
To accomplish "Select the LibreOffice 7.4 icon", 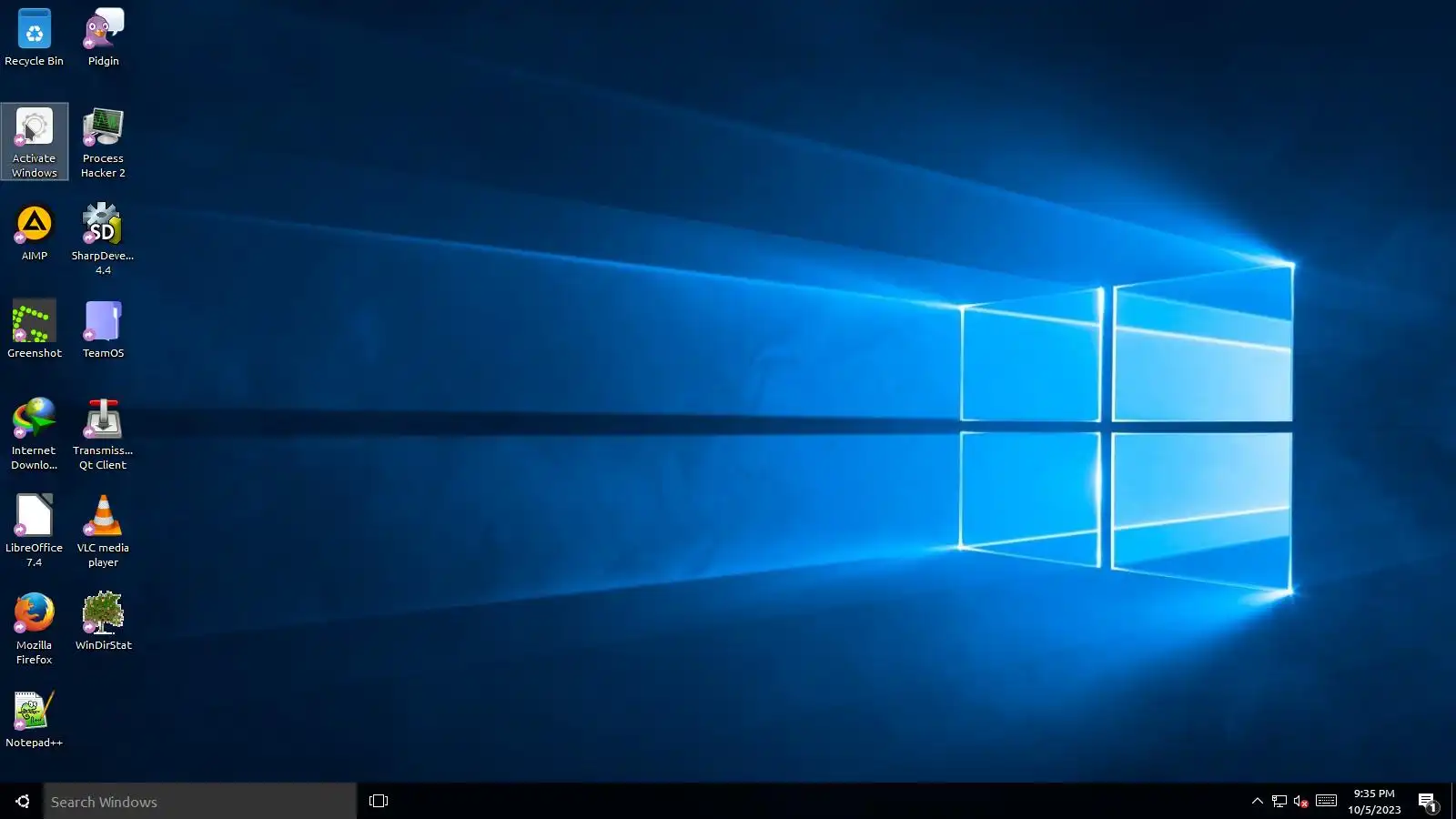I will (x=34, y=531).
